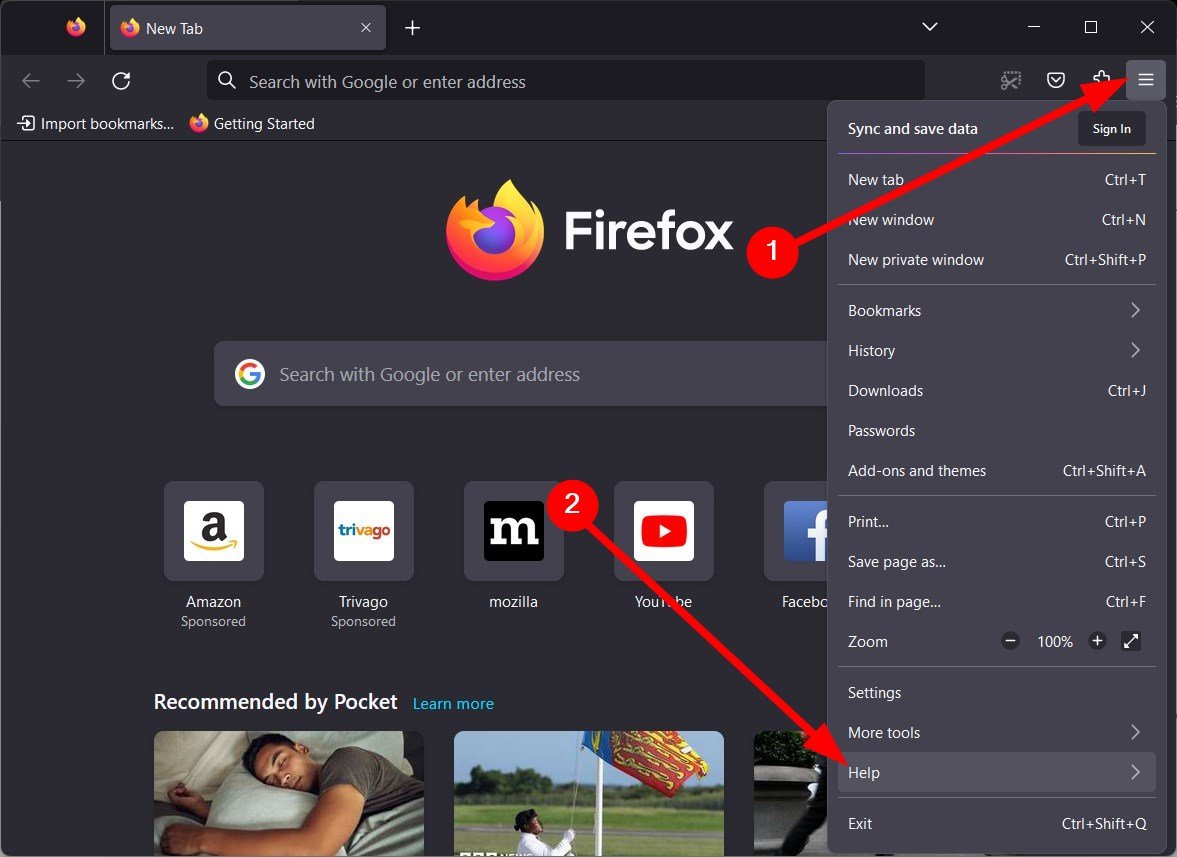
Task: Focus the address bar search field
Action: pyautogui.click(x=565, y=80)
